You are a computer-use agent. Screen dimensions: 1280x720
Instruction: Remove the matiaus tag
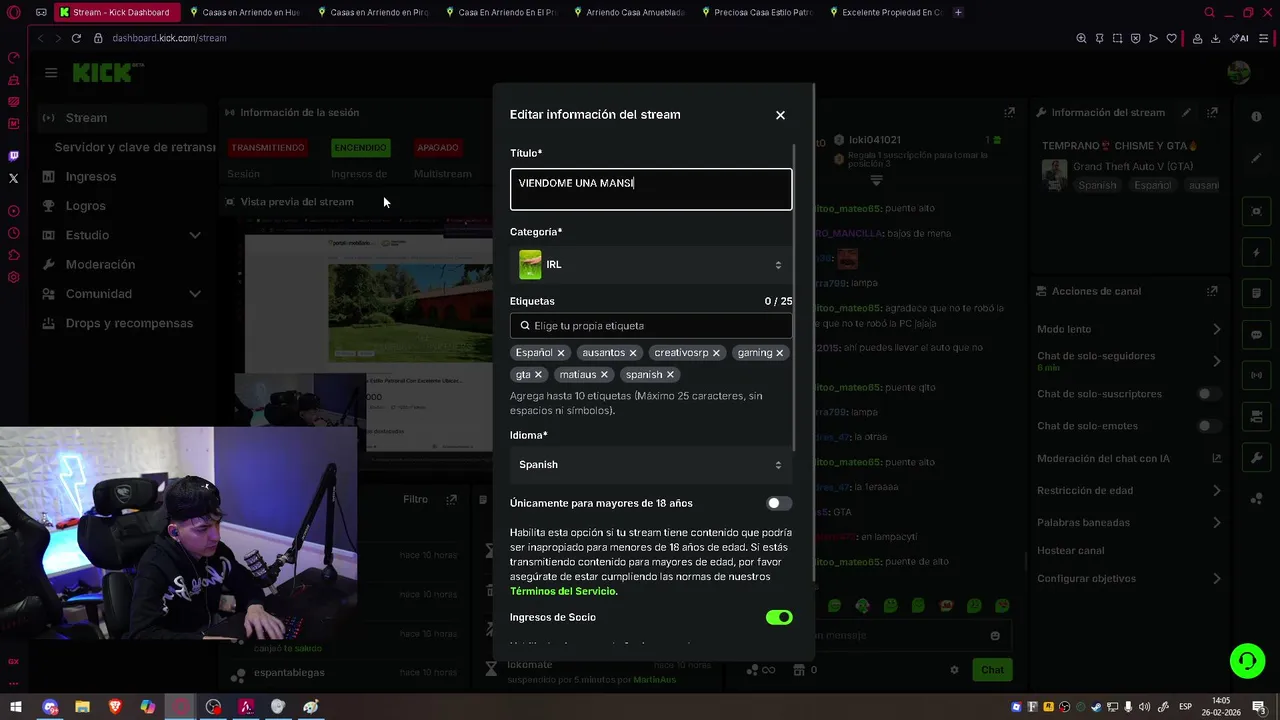tap(604, 375)
